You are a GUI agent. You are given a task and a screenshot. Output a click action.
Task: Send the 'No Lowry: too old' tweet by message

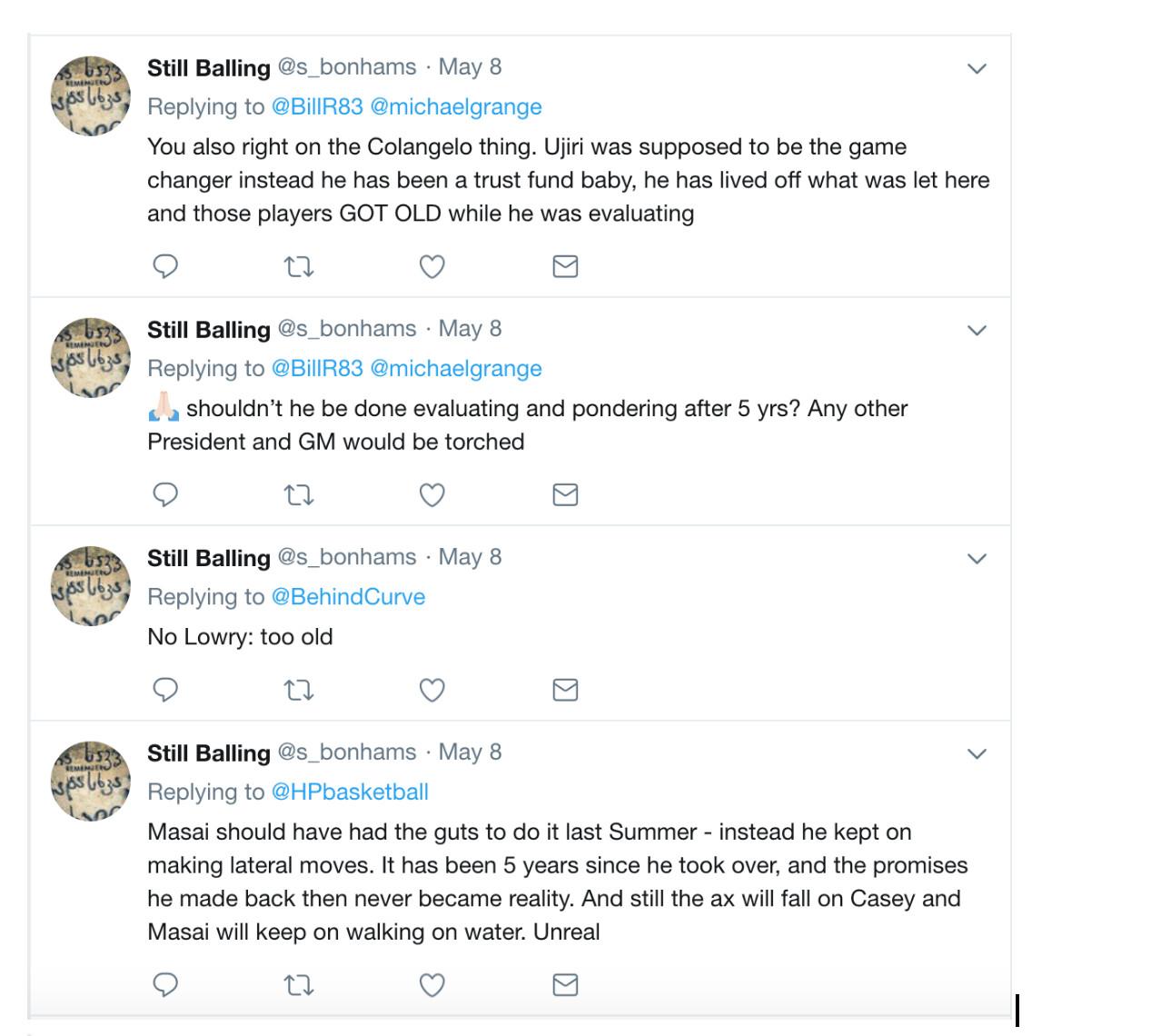coord(565,690)
